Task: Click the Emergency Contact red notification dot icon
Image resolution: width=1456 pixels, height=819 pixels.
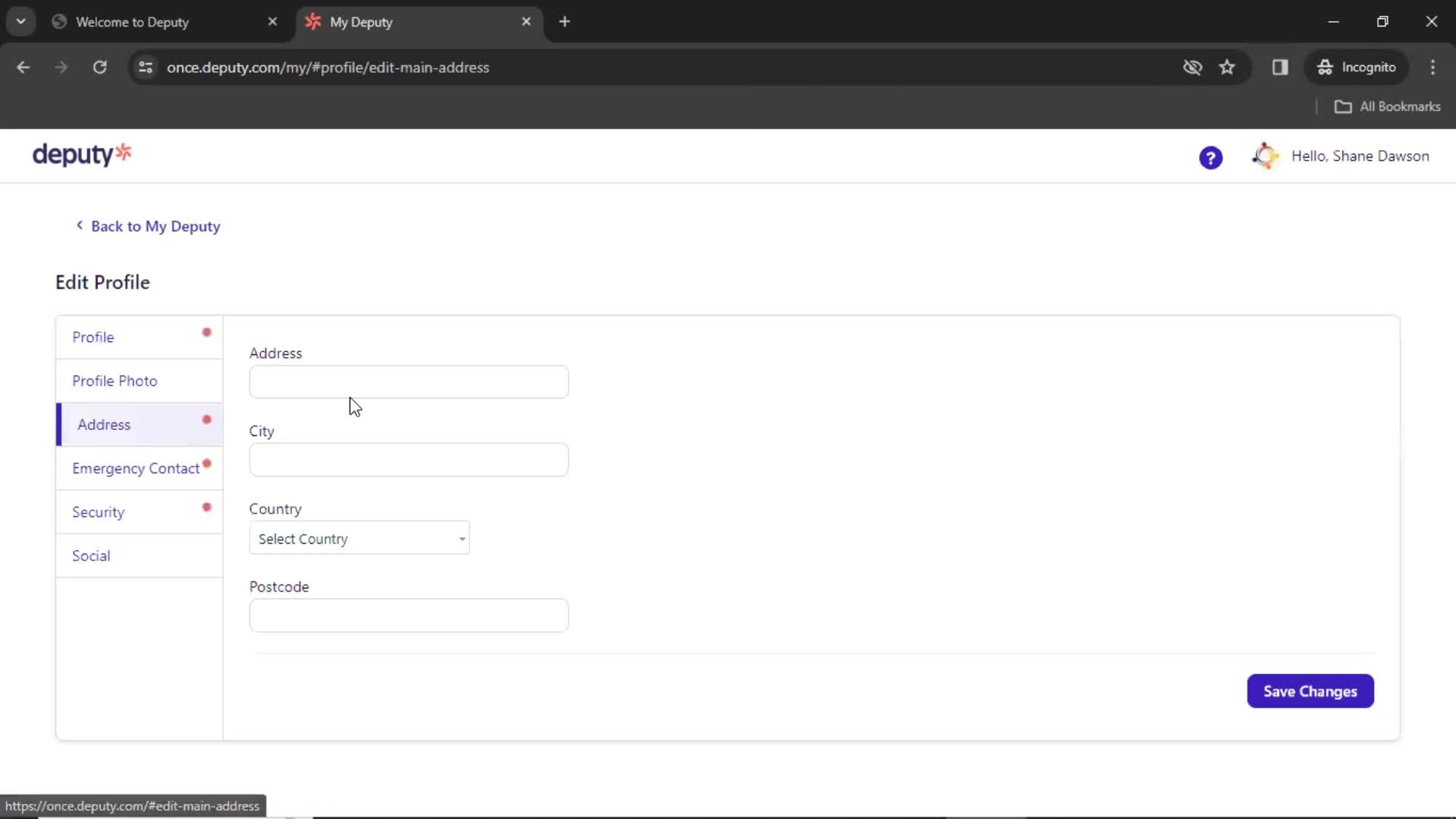Action: 207,463
